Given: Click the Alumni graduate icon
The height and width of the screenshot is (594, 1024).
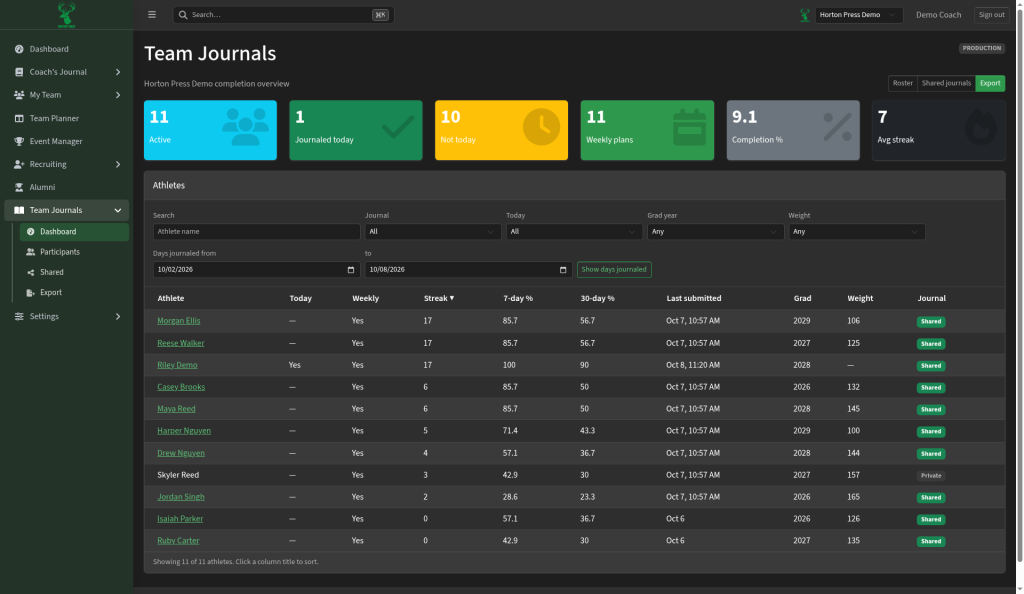Looking at the screenshot, I should click(x=19, y=187).
